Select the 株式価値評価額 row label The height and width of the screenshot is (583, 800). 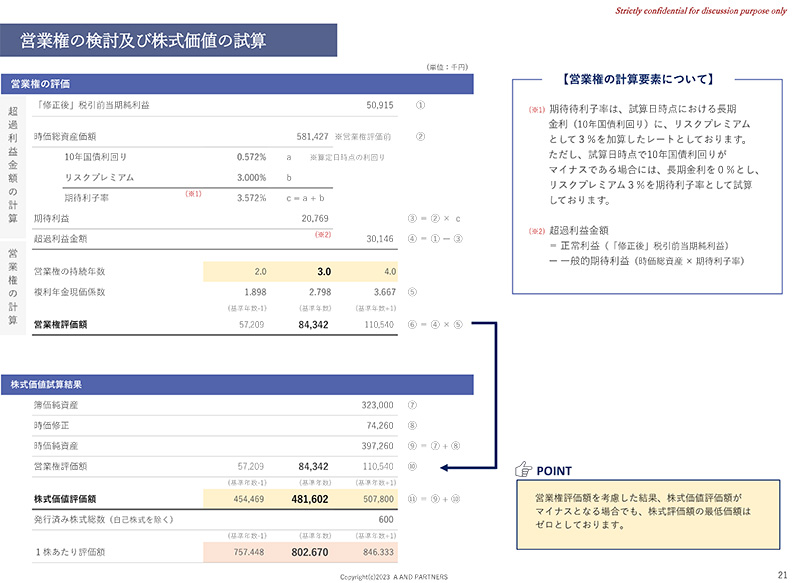[65, 499]
